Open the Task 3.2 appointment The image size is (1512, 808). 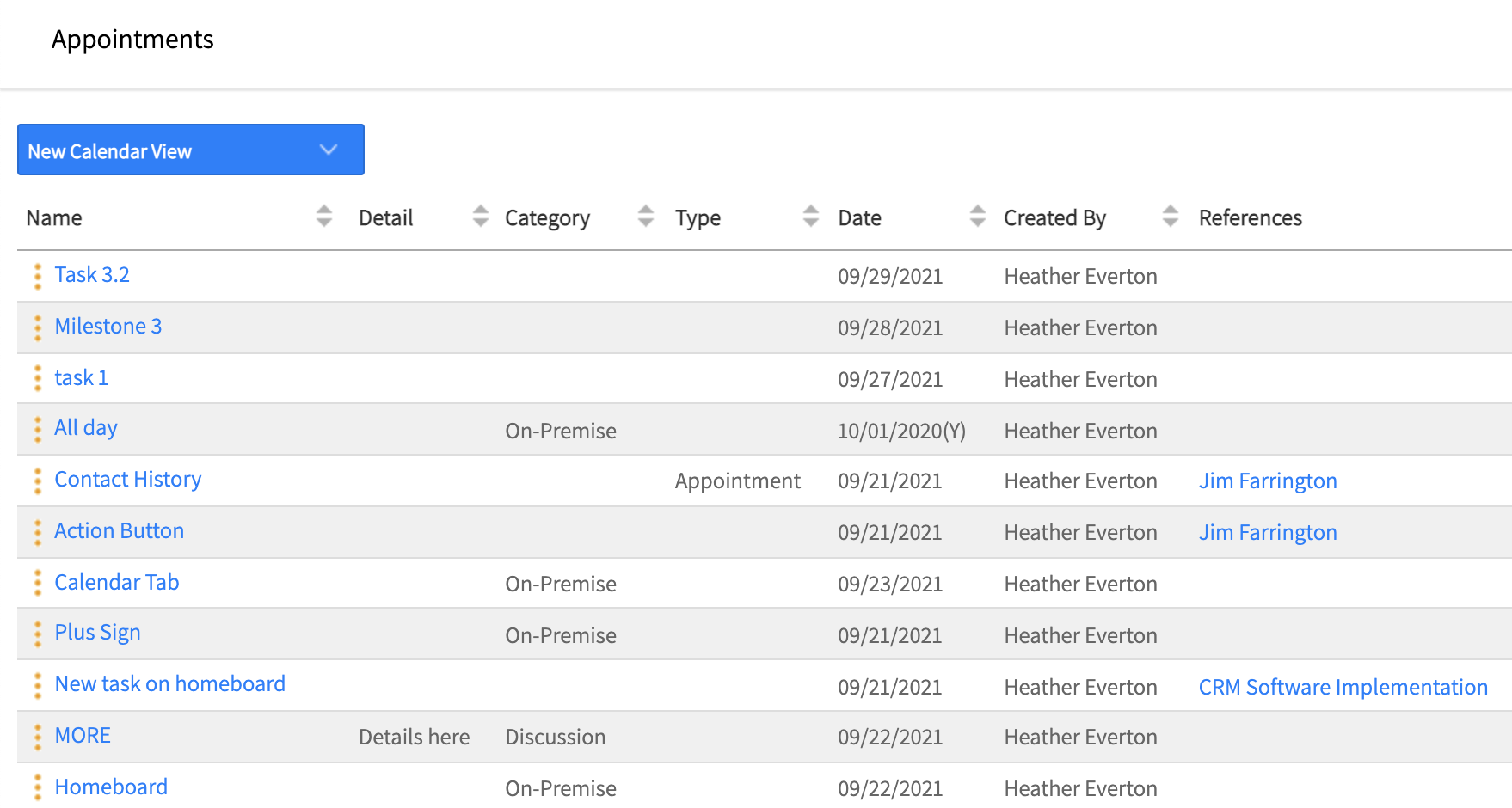92,275
